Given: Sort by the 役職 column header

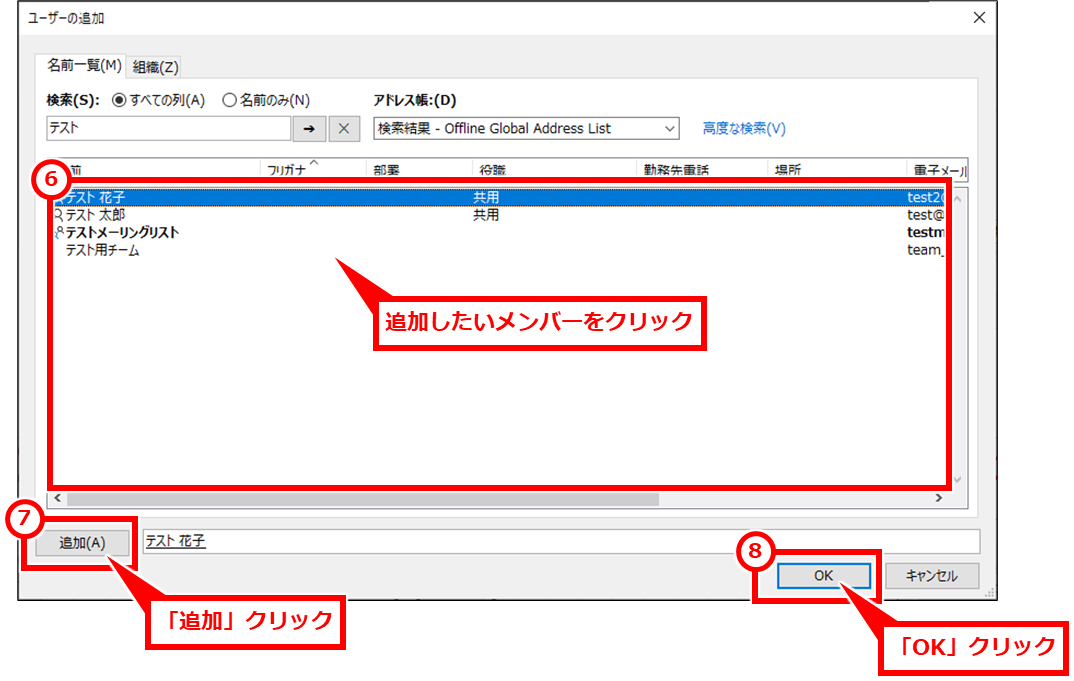Looking at the screenshot, I should point(554,170).
